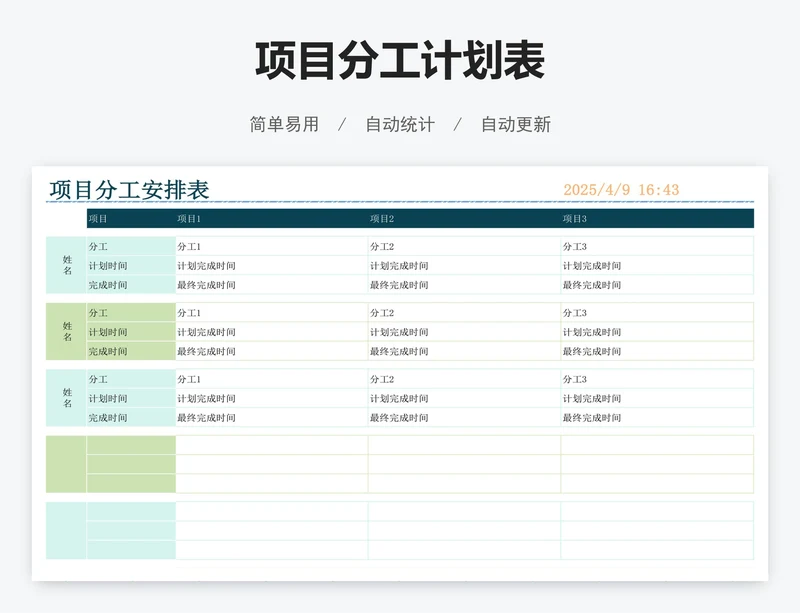Click 计划完成时间 under 项目2 in the green block
Image resolution: width=800 pixels, height=613 pixels.
399,332
